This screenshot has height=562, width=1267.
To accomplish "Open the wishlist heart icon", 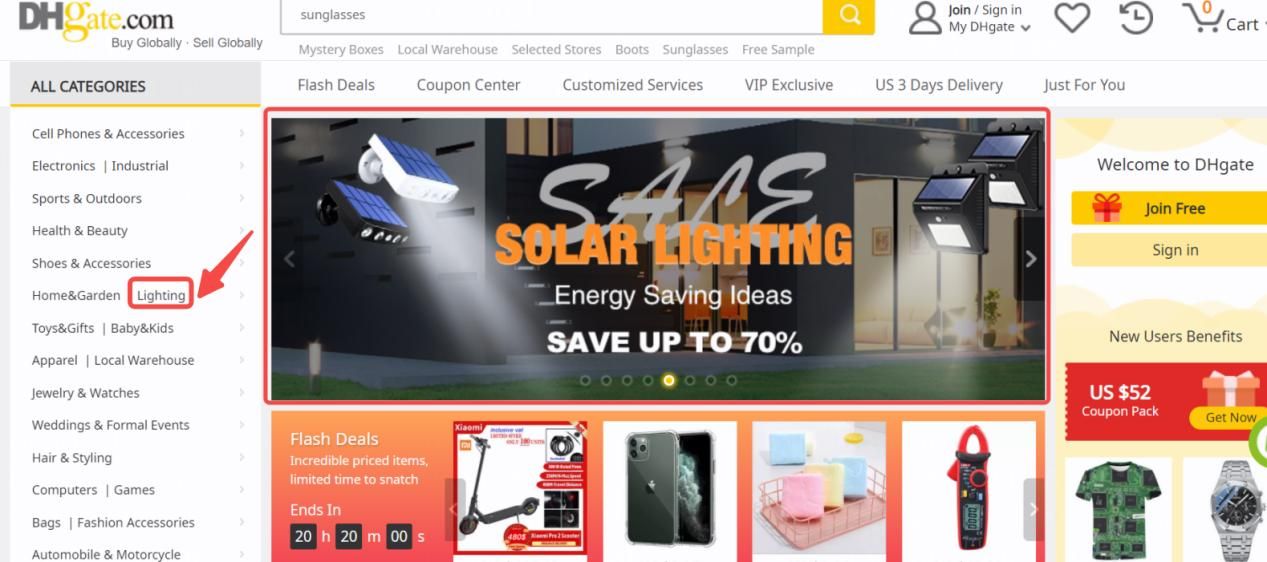I will point(1072,17).
